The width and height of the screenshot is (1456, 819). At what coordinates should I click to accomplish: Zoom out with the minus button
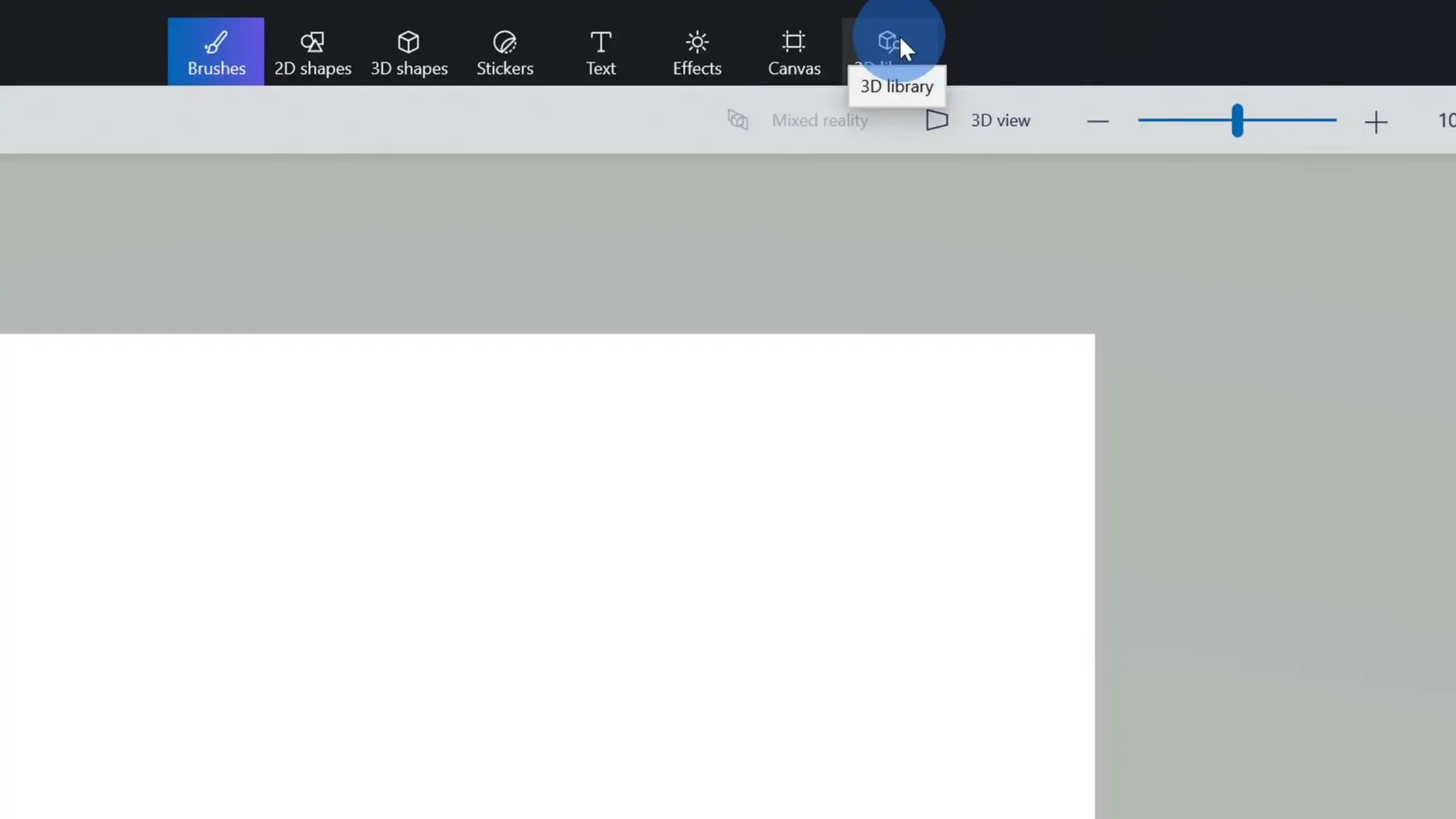[x=1098, y=121]
